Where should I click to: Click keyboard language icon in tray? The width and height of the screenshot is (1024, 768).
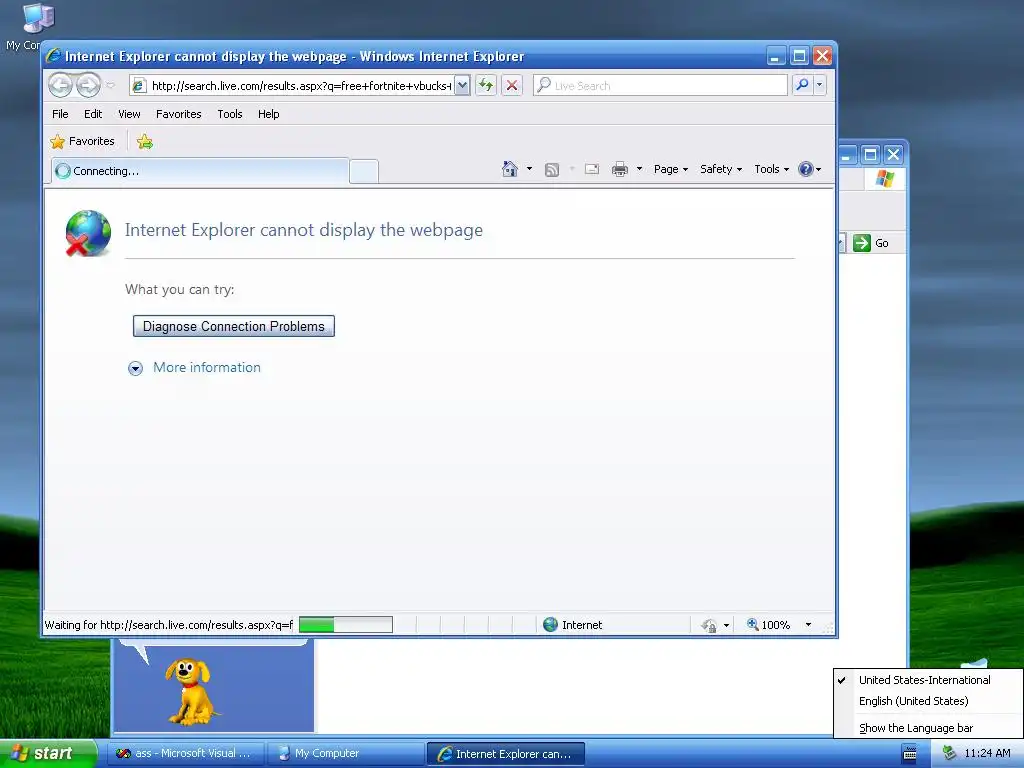coord(909,754)
